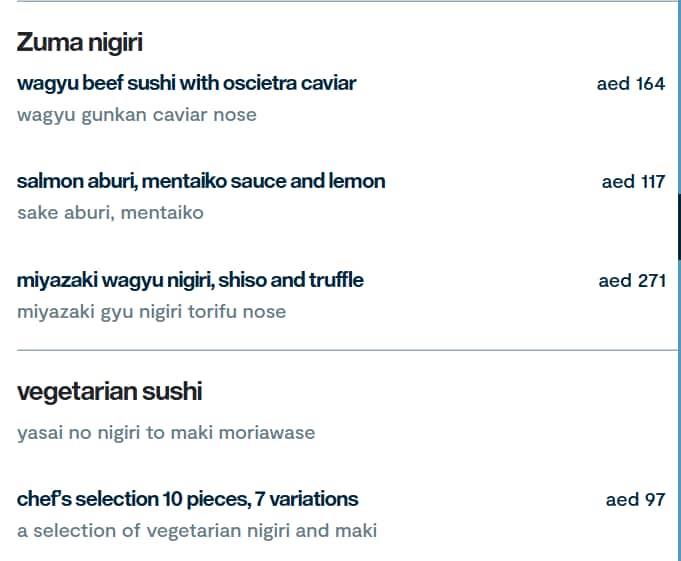
Task: Select chef's selection 10 pieces, 7 variations
Action: point(187,498)
